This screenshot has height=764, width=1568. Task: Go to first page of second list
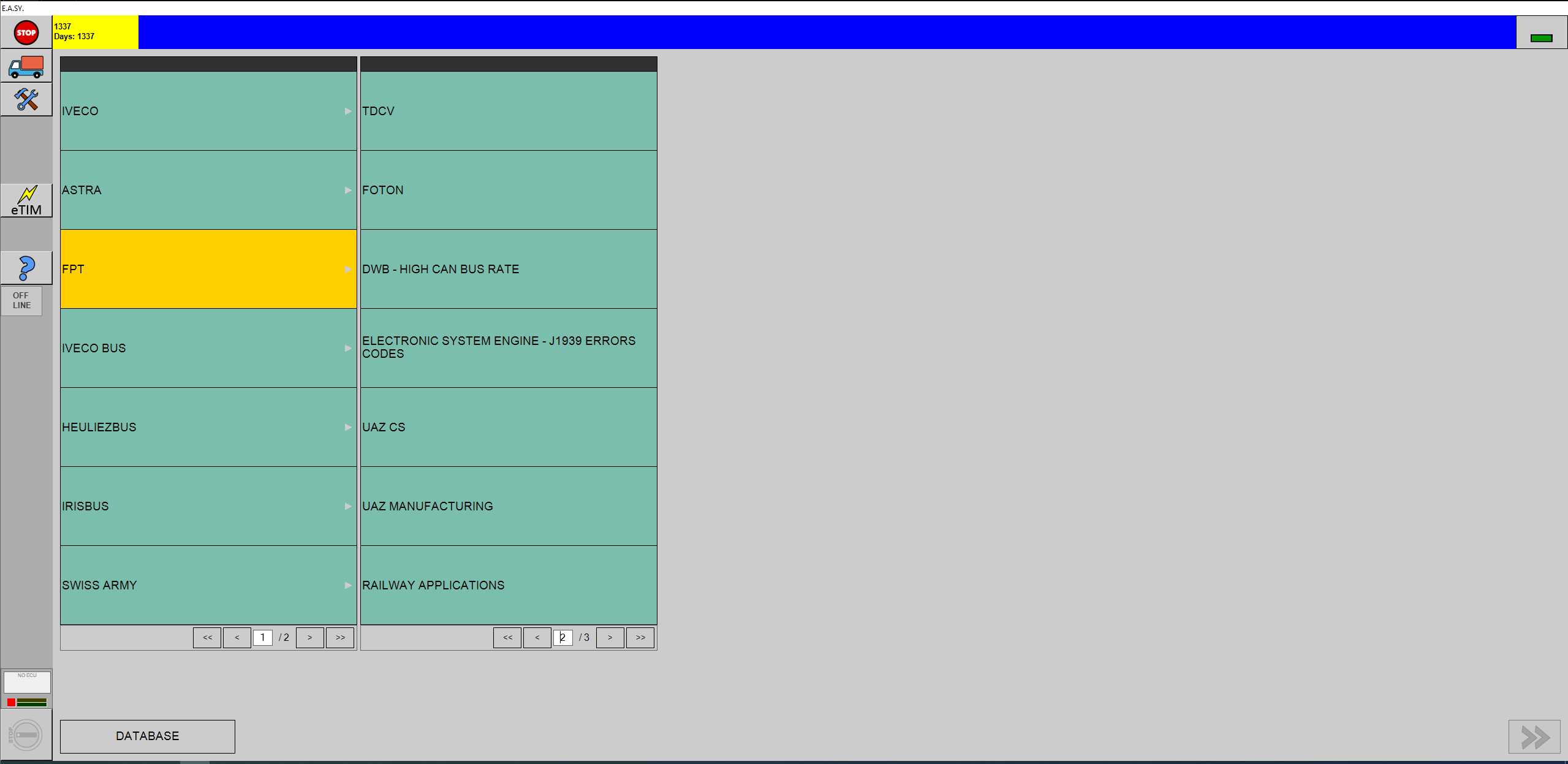click(507, 637)
